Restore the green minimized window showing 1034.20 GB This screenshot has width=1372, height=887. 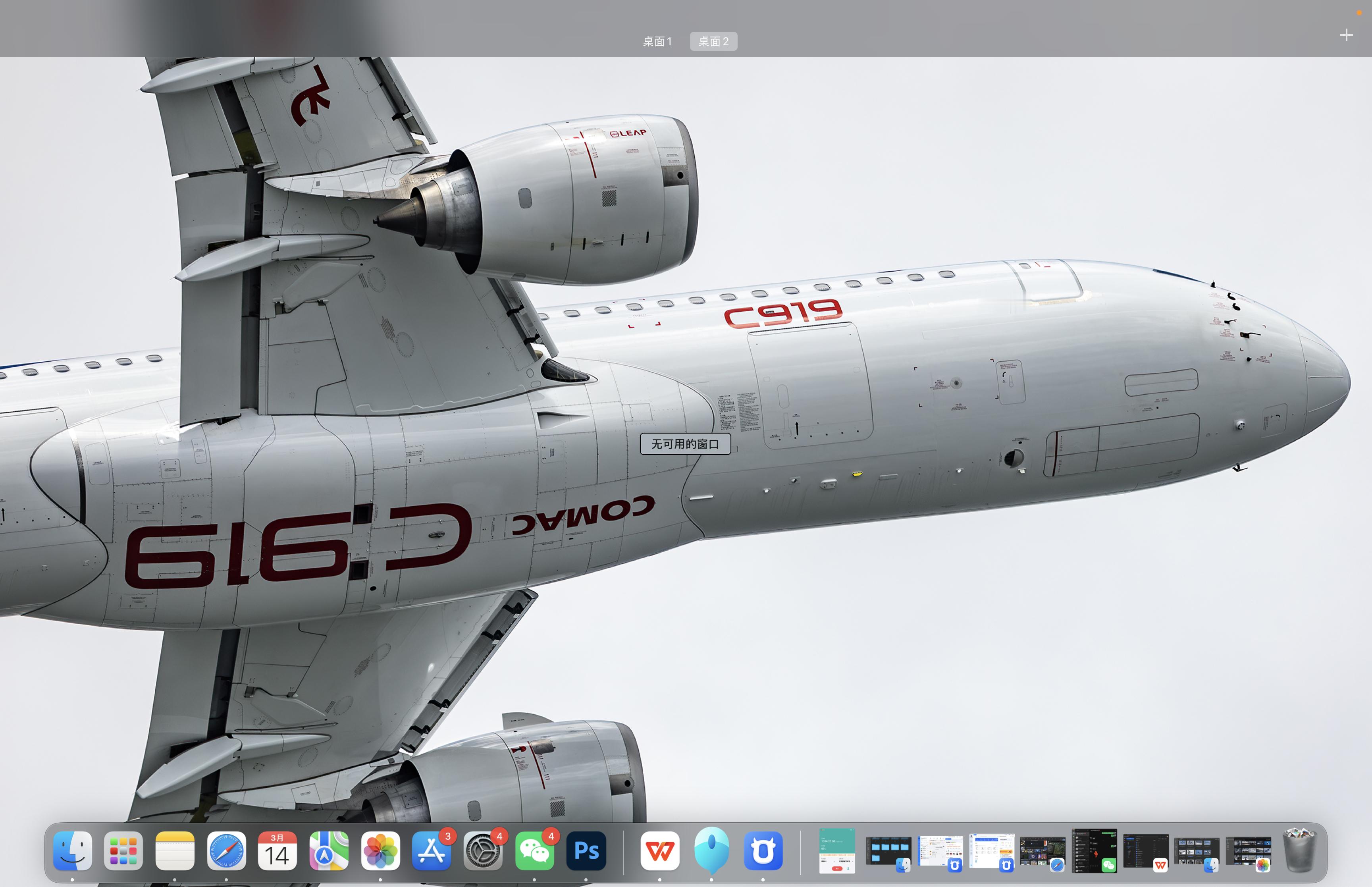tap(836, 851)
